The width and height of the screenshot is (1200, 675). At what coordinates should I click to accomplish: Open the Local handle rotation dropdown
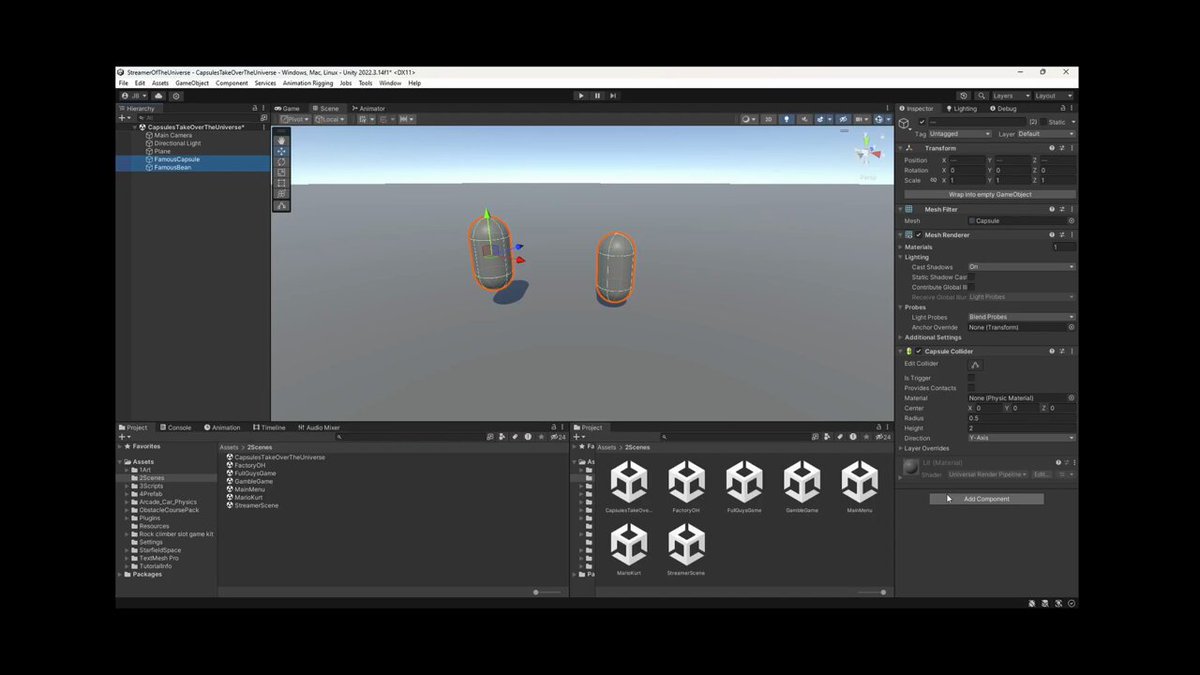(x=330, y=119)
